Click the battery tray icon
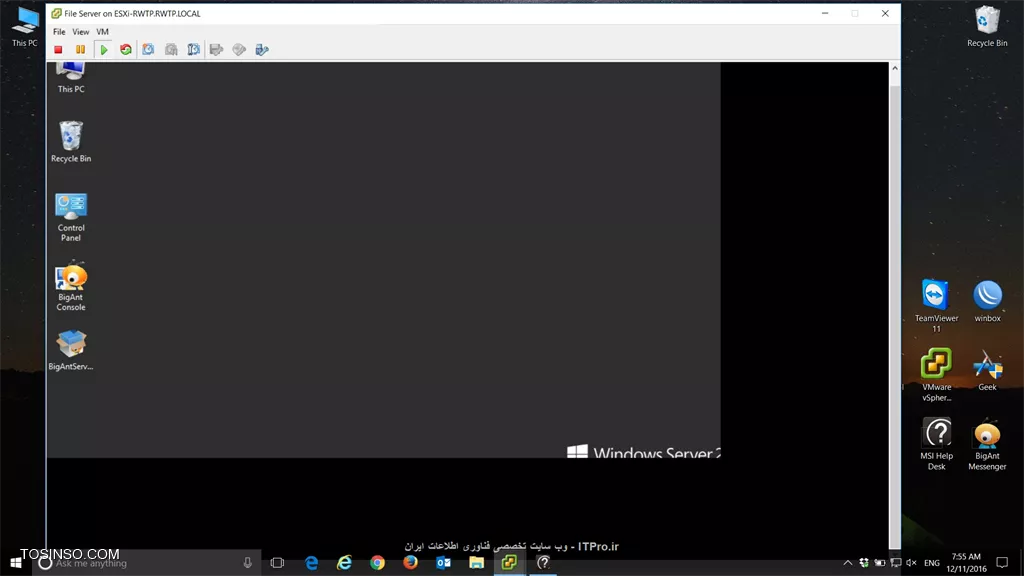 (x=880, y=562)
